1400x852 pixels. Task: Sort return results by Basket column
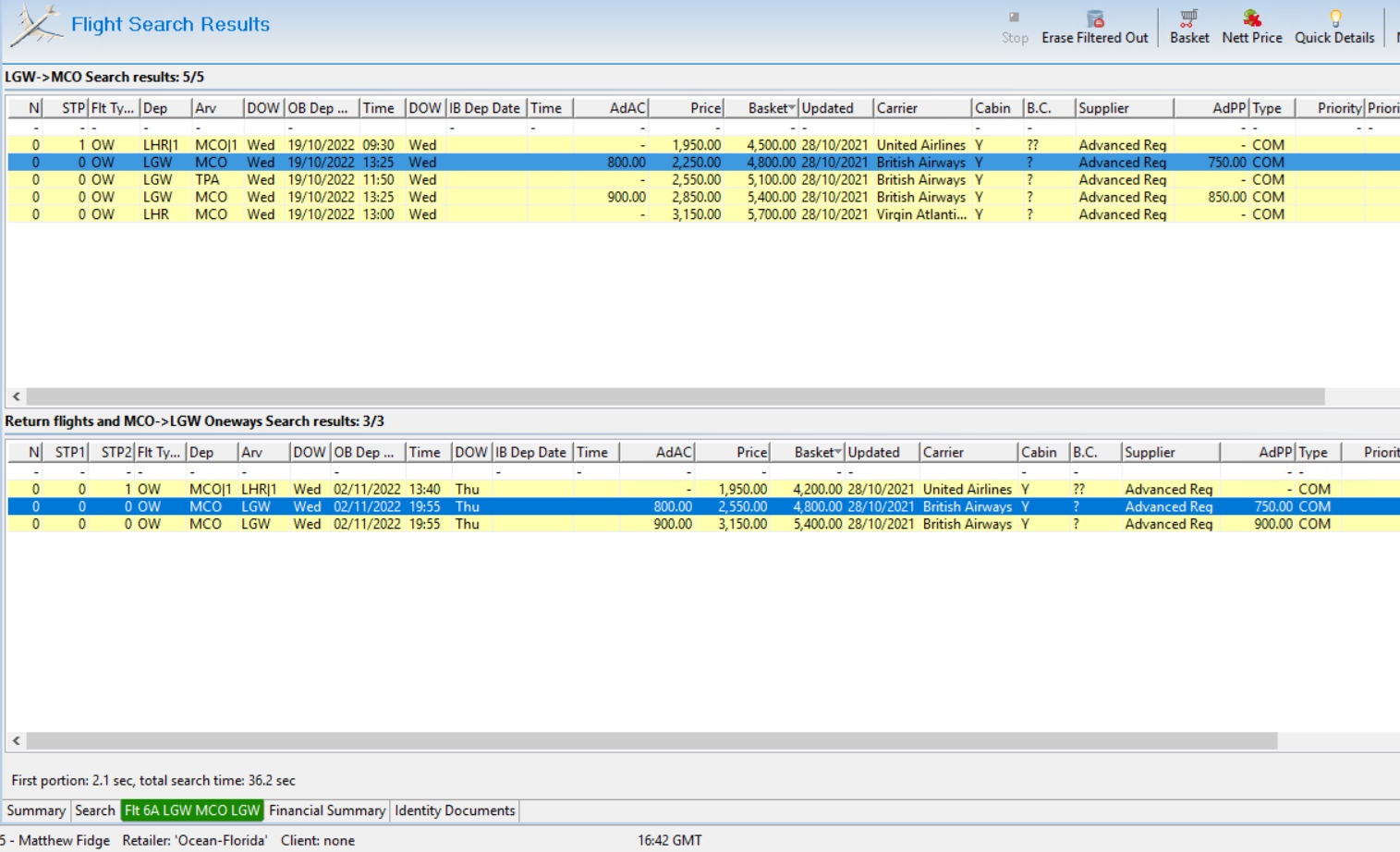pos(816,453)
